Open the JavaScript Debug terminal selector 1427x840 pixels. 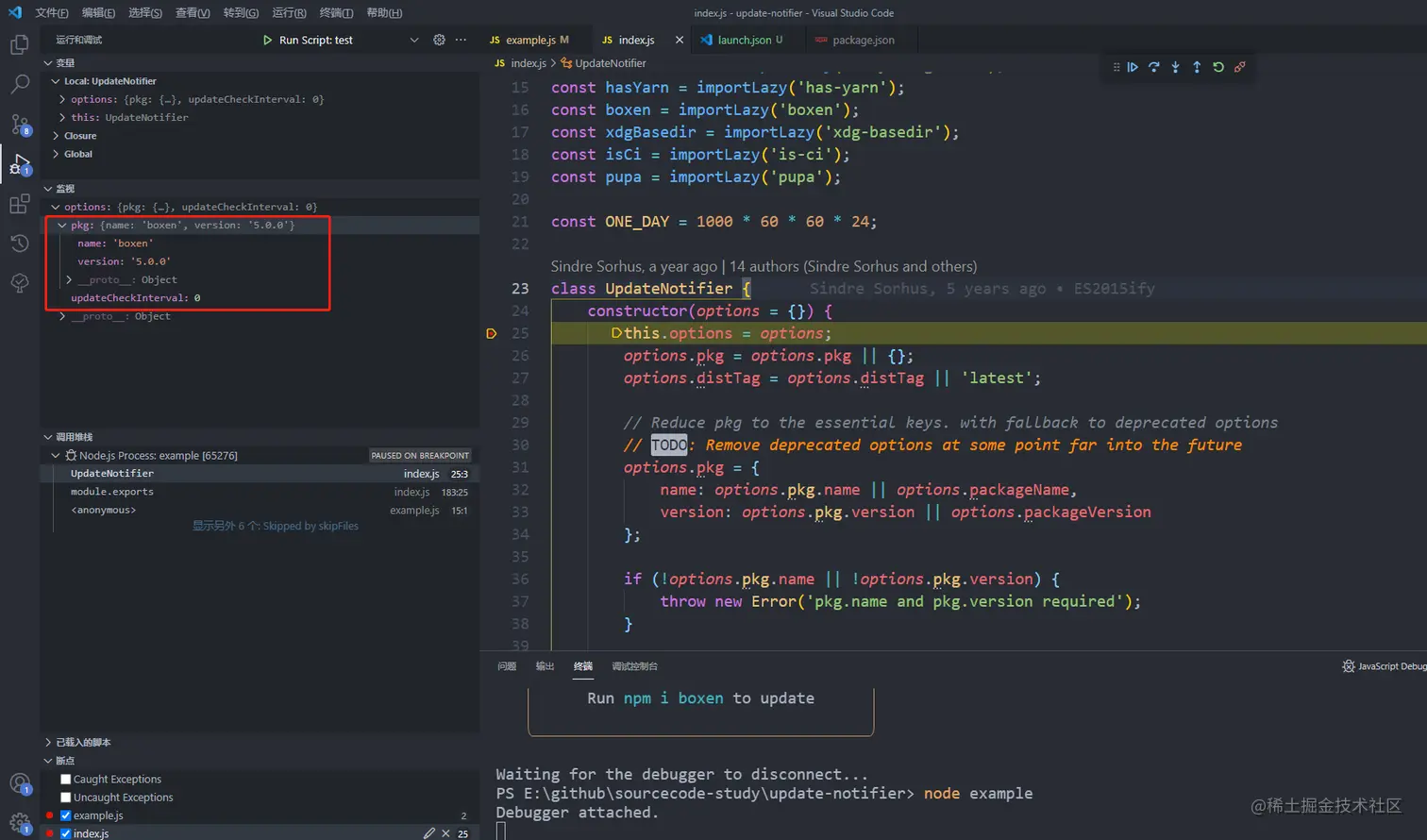coord(1384,666)
